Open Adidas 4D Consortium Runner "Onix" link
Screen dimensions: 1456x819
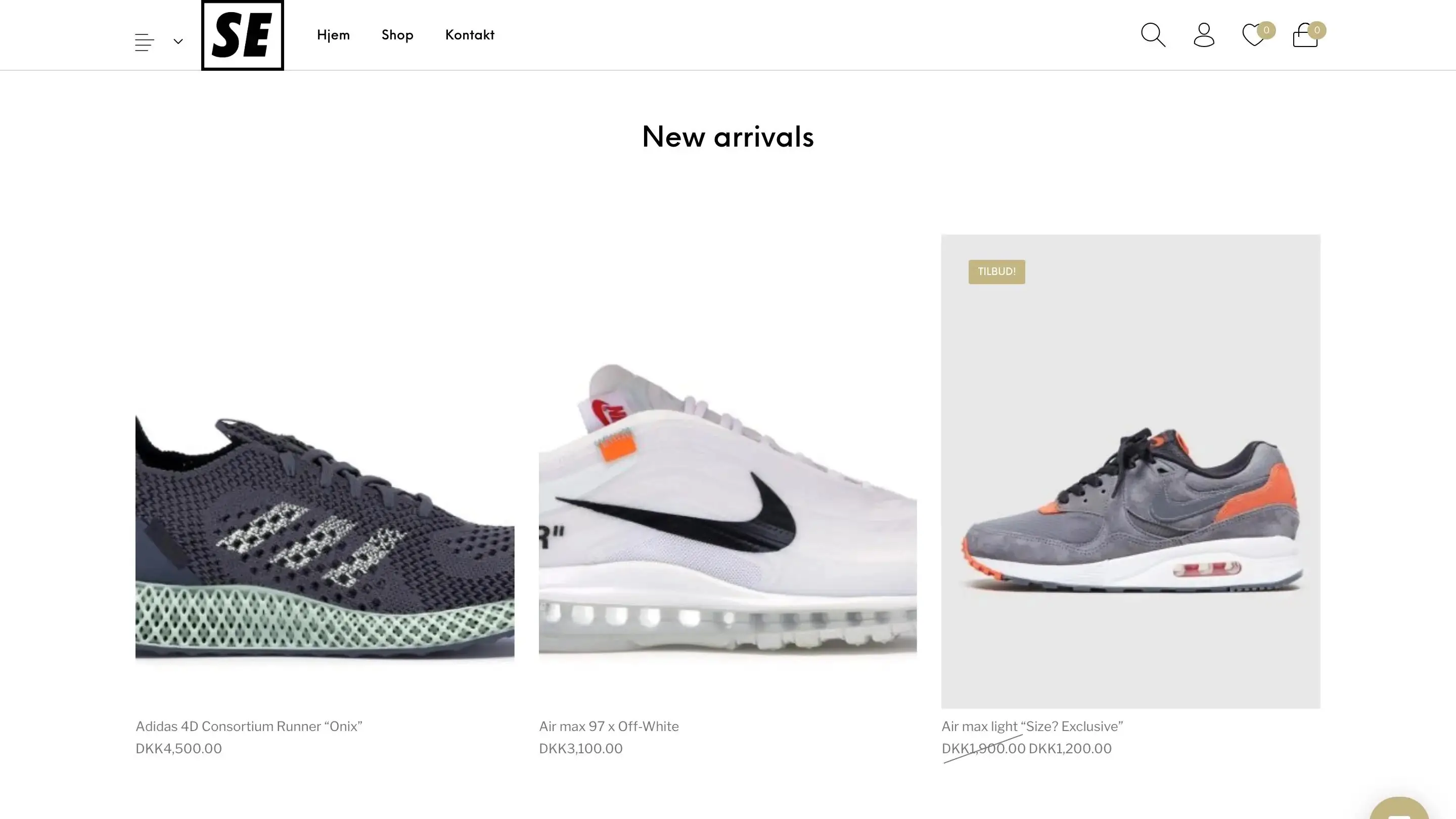click(249, 726)
